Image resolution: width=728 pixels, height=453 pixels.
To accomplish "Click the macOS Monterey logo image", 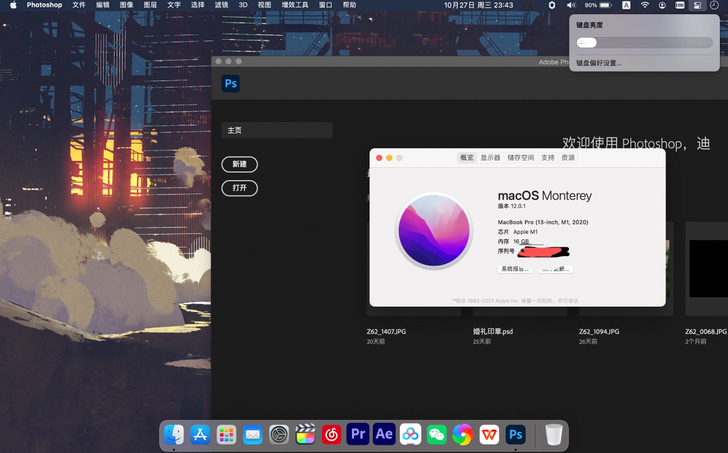I will [434, 230].
